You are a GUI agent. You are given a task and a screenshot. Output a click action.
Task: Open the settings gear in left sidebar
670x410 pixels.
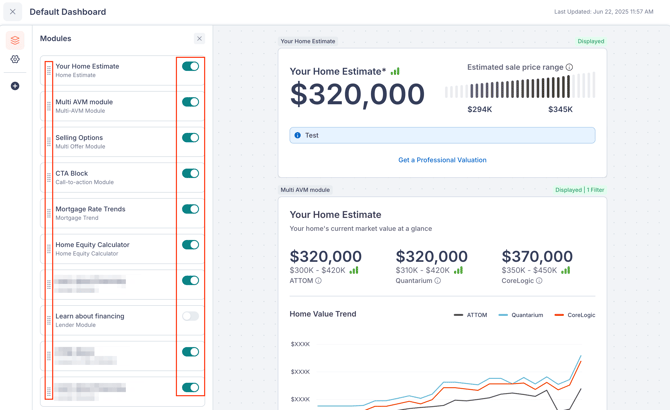pyautogui.click(x=15, y=60)
